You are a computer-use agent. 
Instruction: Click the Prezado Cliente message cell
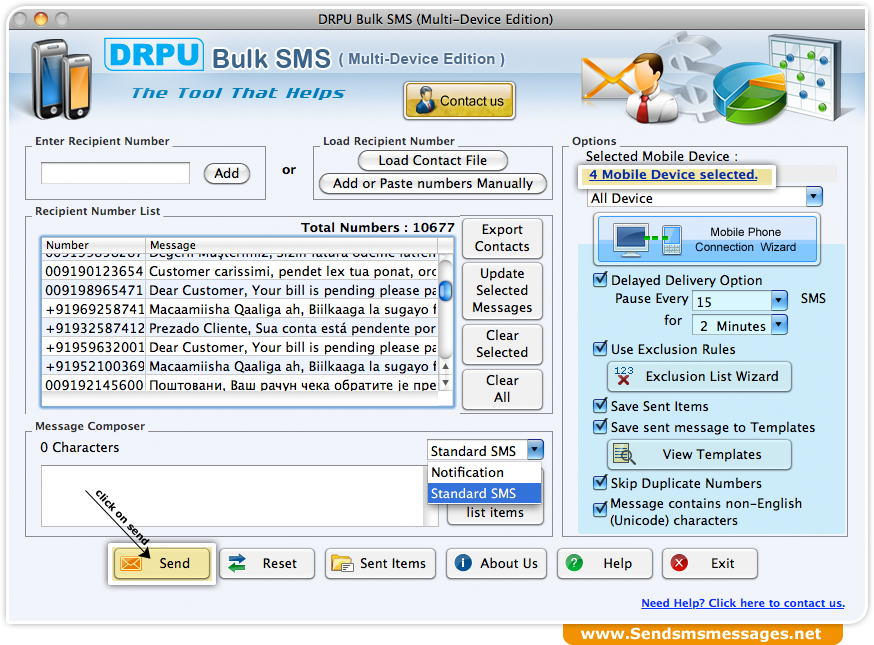pos(293,328)
